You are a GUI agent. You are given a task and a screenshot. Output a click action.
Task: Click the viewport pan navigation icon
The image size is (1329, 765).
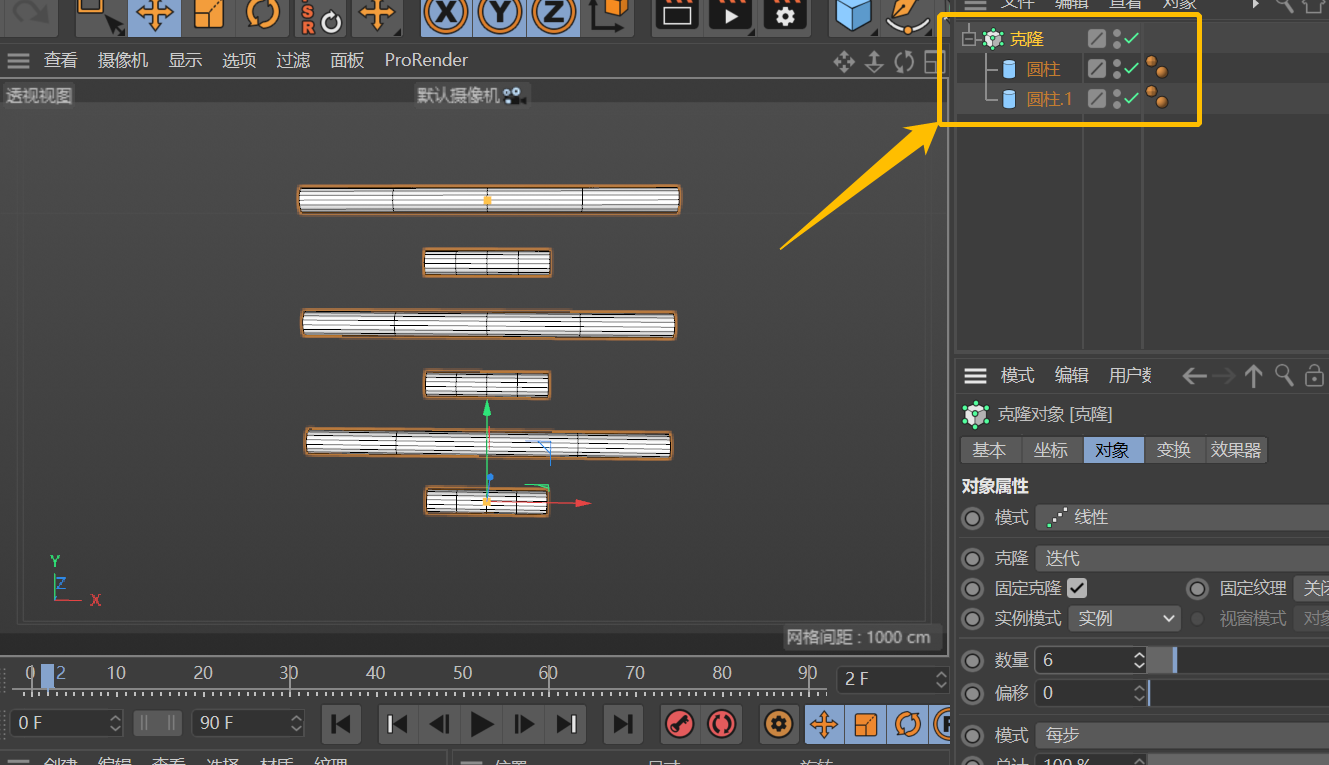point(844,62)
